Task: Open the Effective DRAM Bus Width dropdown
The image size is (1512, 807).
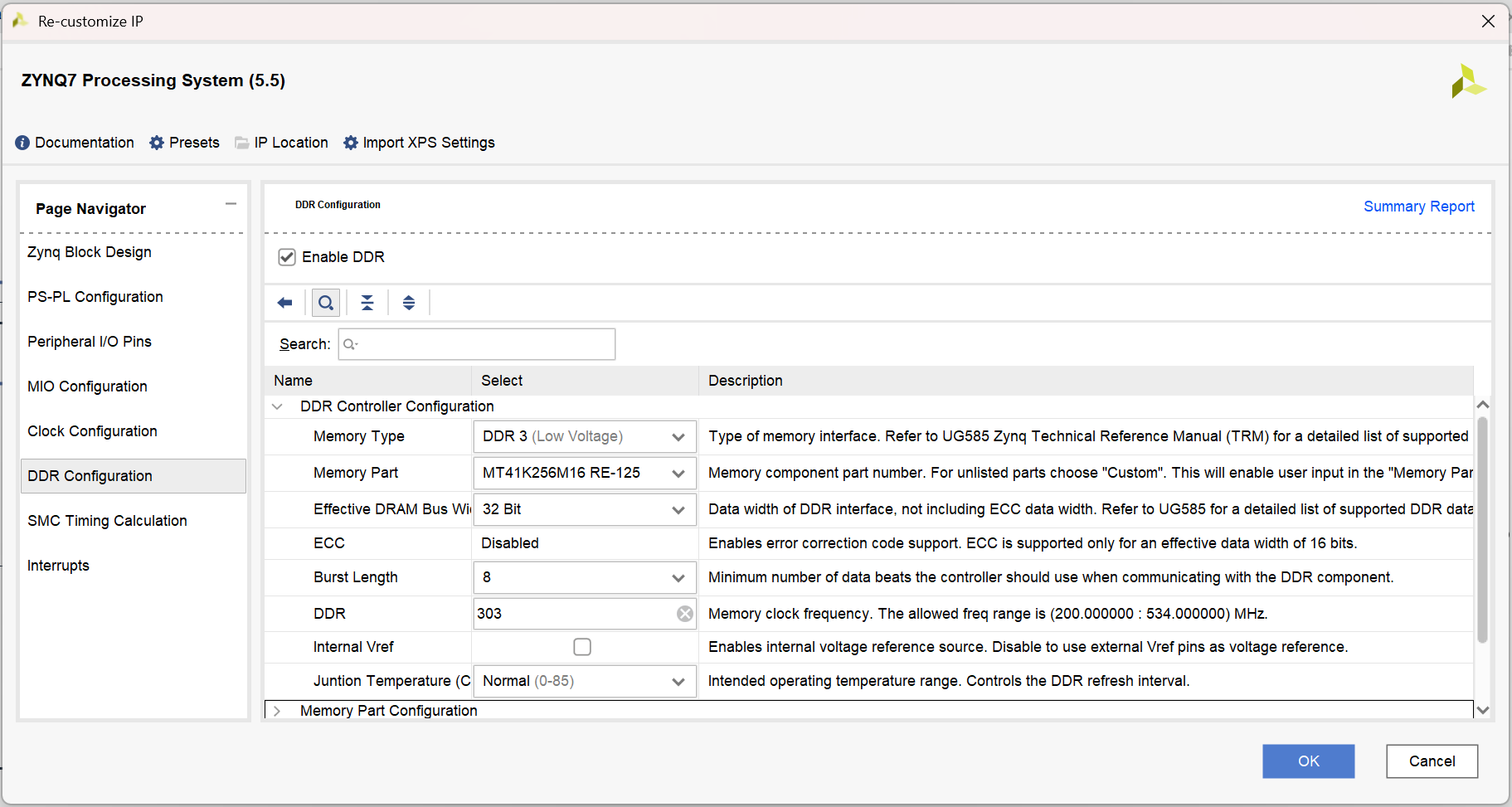Action: tap(585, 509)
